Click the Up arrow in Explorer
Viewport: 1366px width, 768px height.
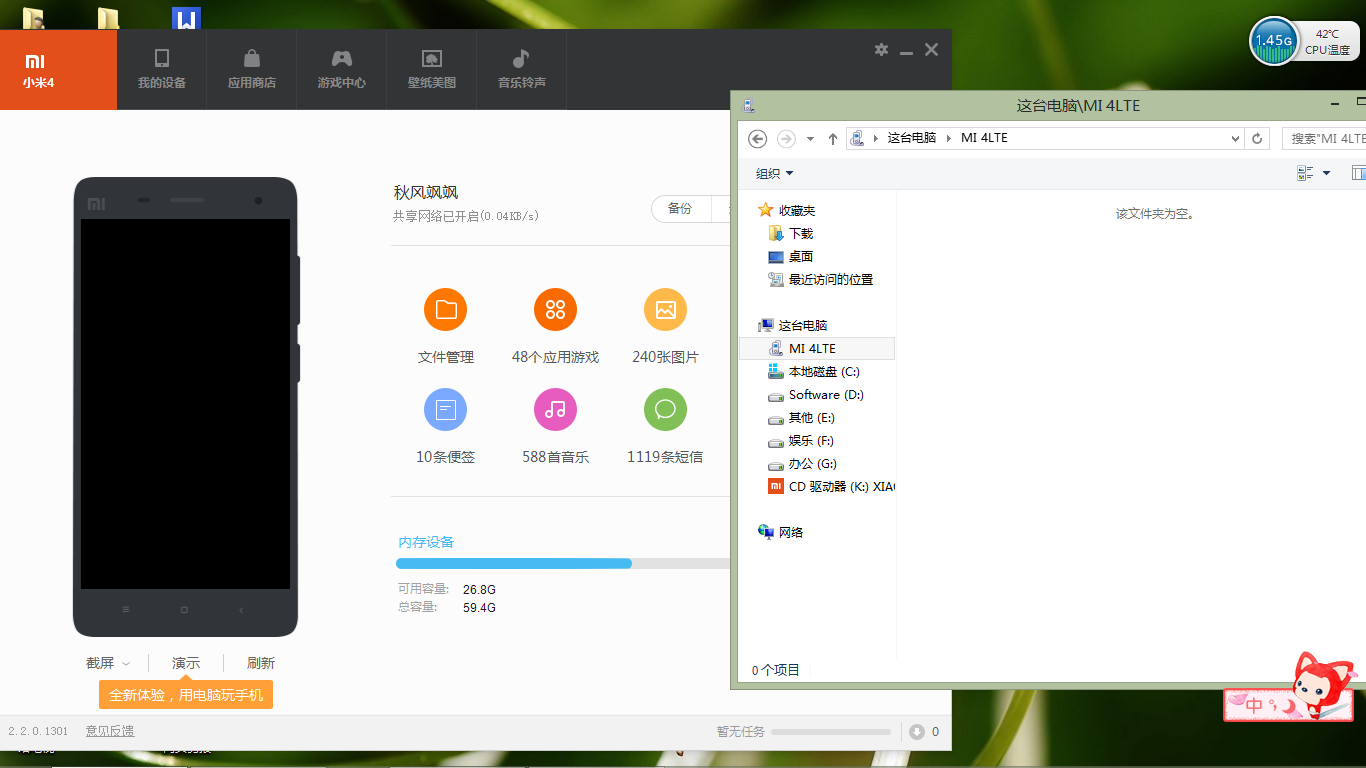tap(833, 138)
